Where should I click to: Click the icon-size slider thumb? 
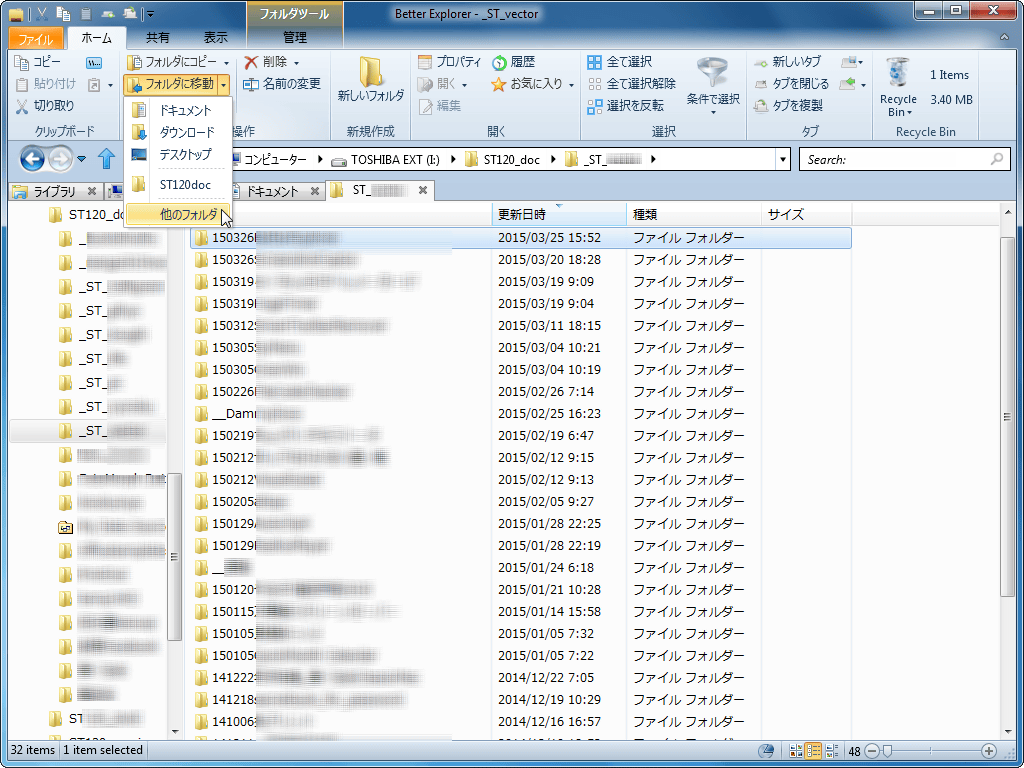[886, 751]
